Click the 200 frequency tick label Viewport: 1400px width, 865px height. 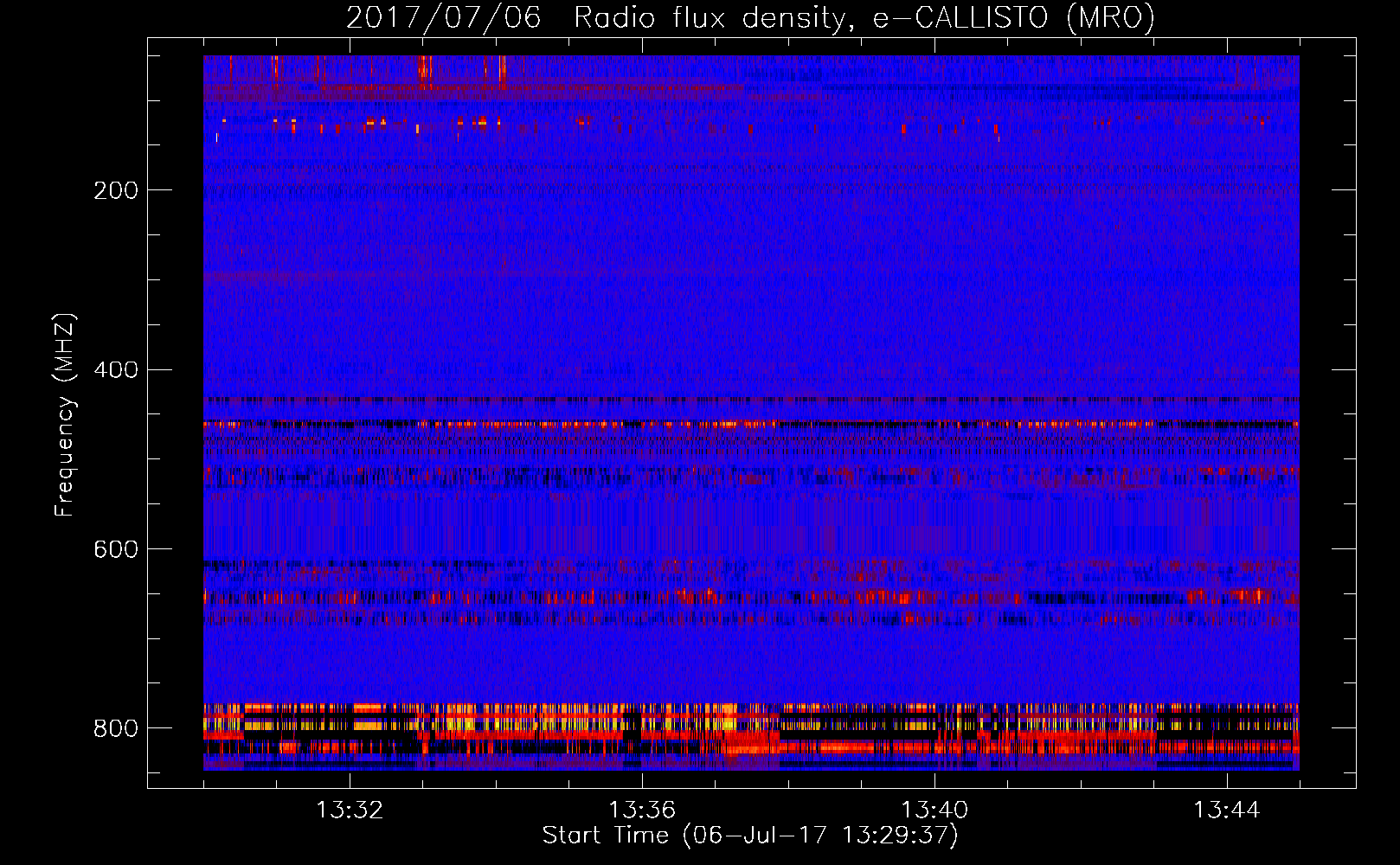point(116,190)
